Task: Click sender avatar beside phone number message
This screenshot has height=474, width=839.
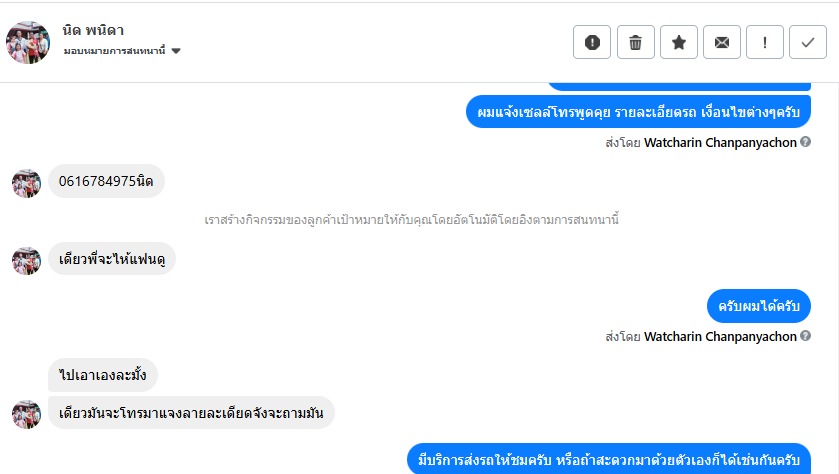Action: pyautogui.click(x=26, y=183)
